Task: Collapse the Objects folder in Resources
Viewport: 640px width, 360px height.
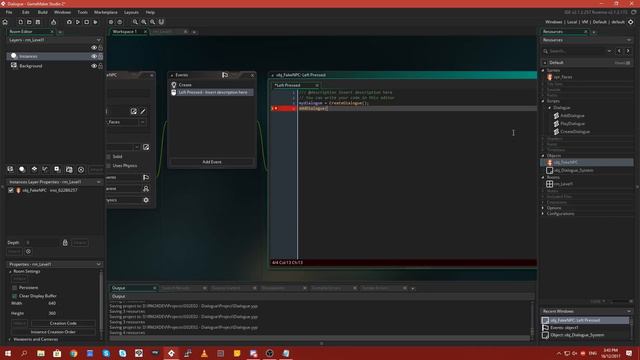Action: 543,156
